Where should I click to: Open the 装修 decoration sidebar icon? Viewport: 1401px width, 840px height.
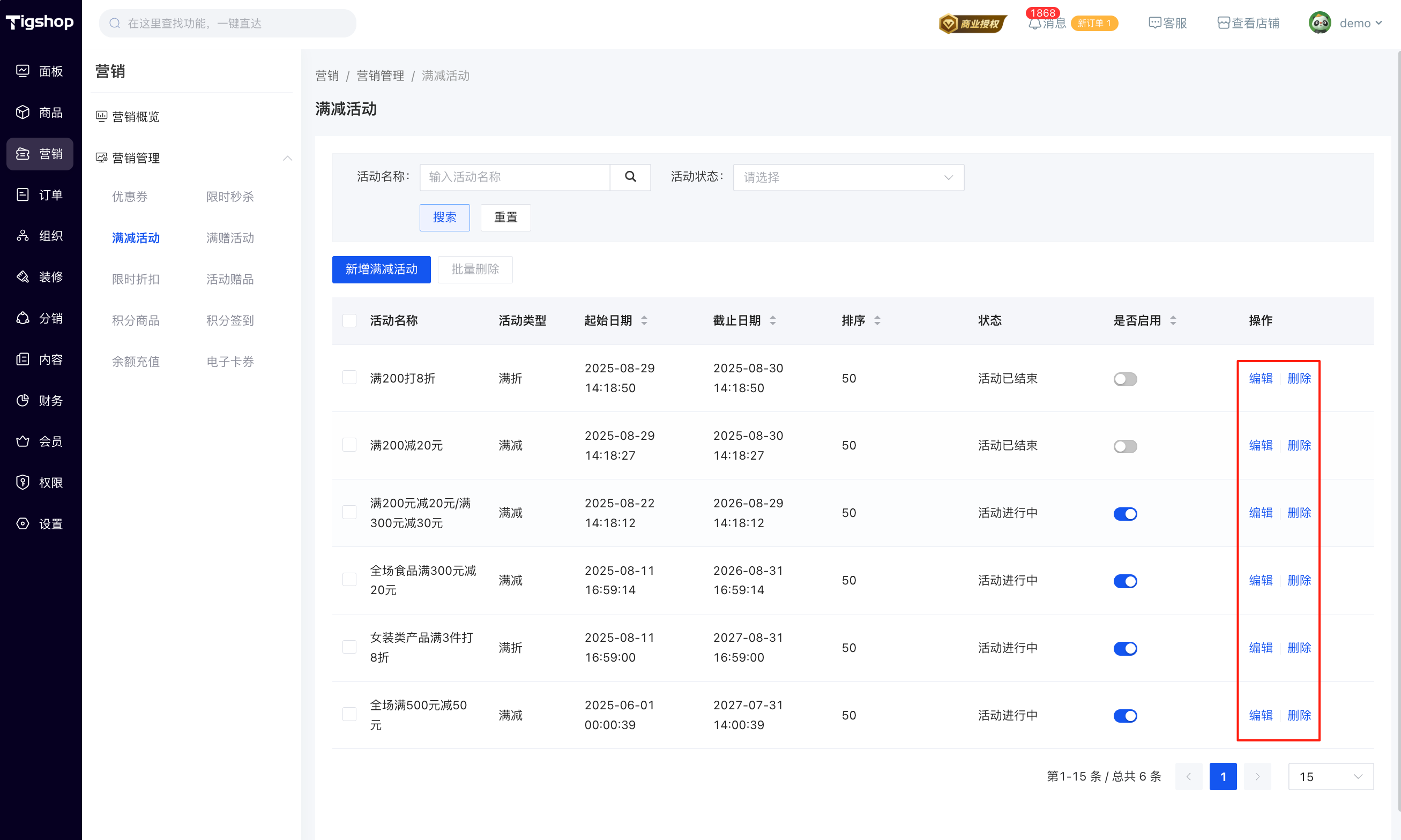click(x=23, y=277)
